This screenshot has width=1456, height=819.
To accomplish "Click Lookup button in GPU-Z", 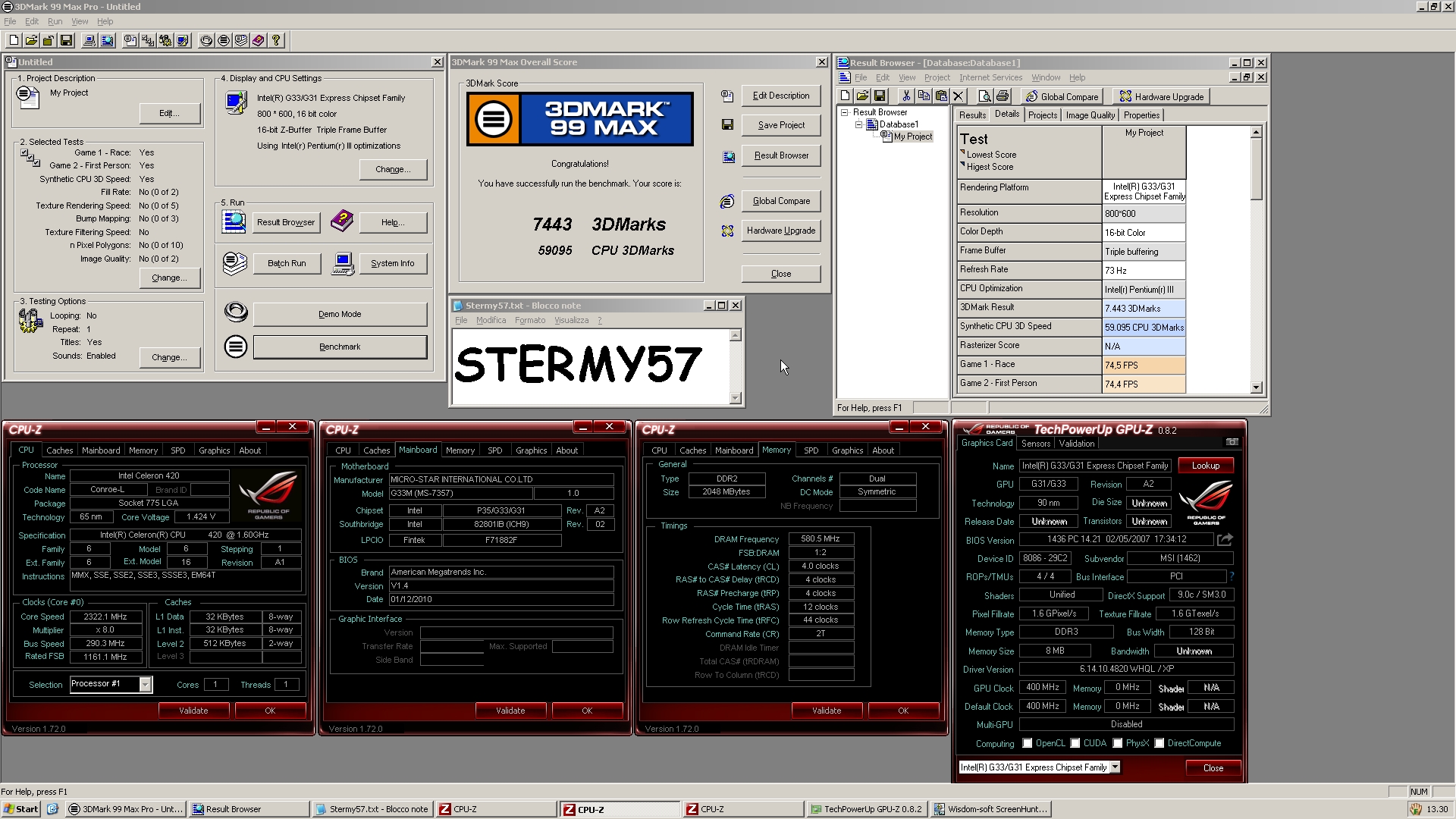I will tap(1205, 466).
